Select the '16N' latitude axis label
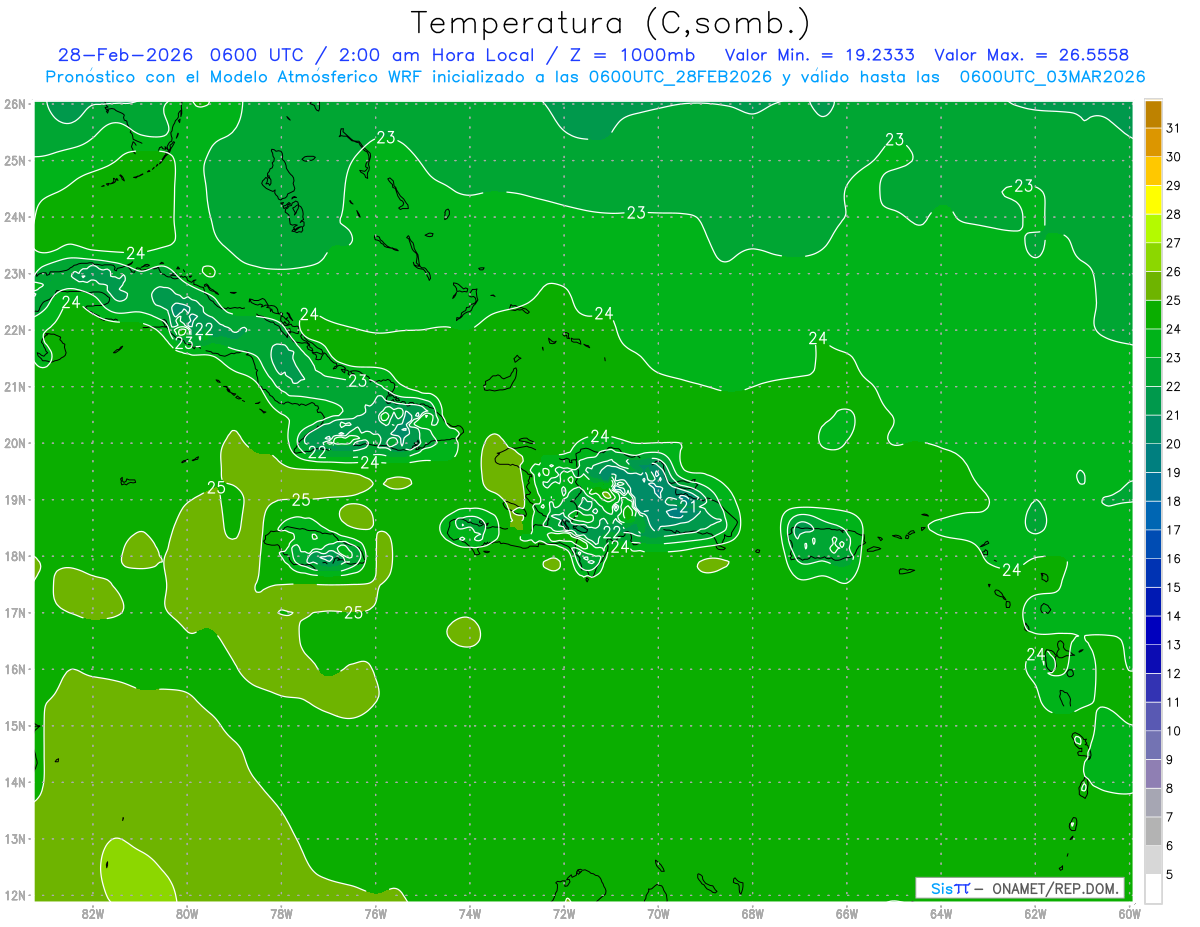This screenshot has height=927, width=1200. [x=15, y=669]
